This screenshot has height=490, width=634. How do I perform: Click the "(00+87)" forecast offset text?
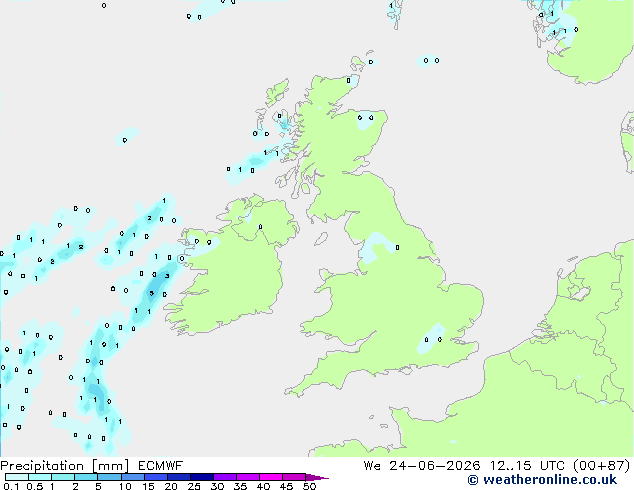[602, 466]
